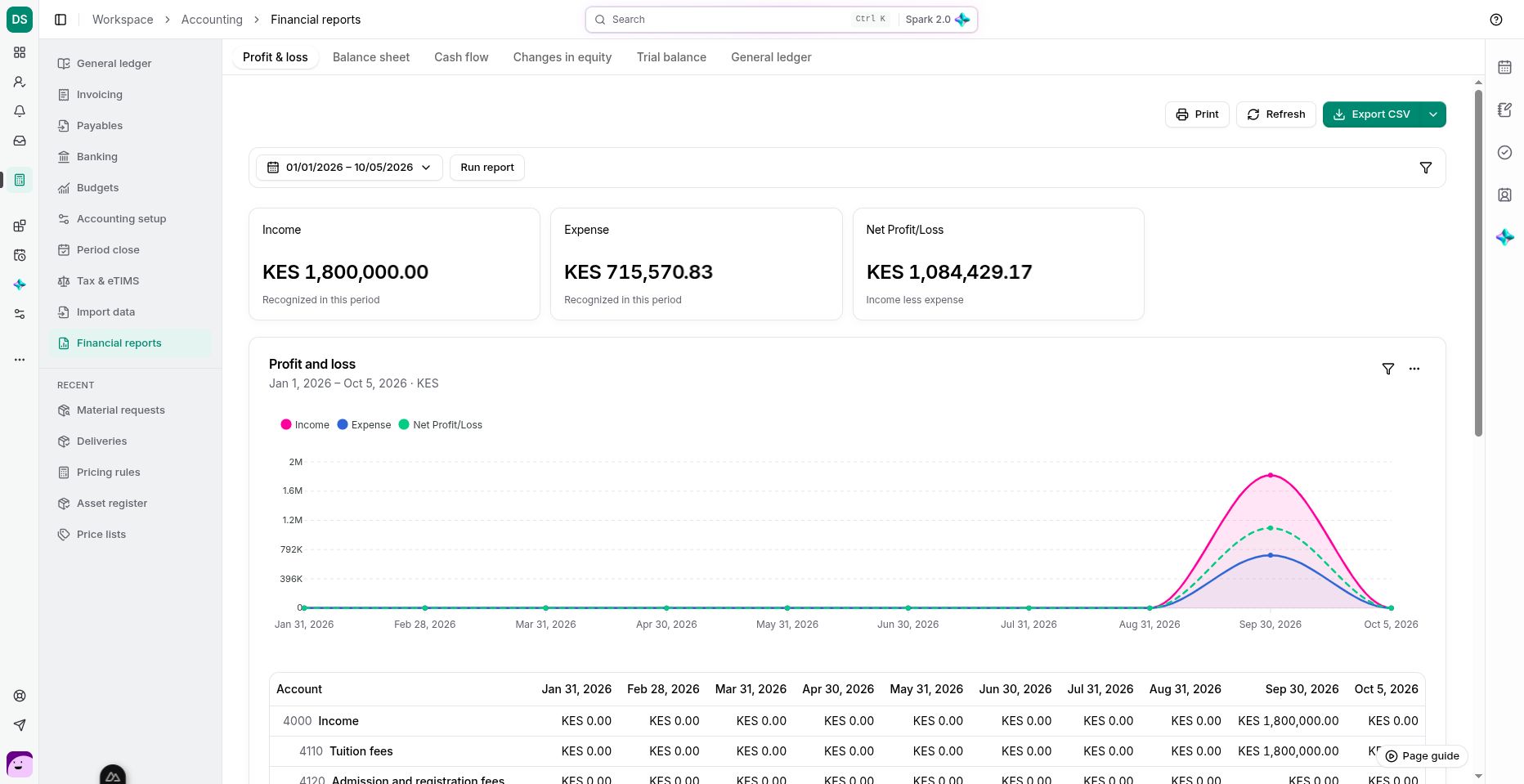This screenshot has height=784, width=1524.
Task: Expand the Export CSV dropdown arrow
Action: (x=1433, y=114)
